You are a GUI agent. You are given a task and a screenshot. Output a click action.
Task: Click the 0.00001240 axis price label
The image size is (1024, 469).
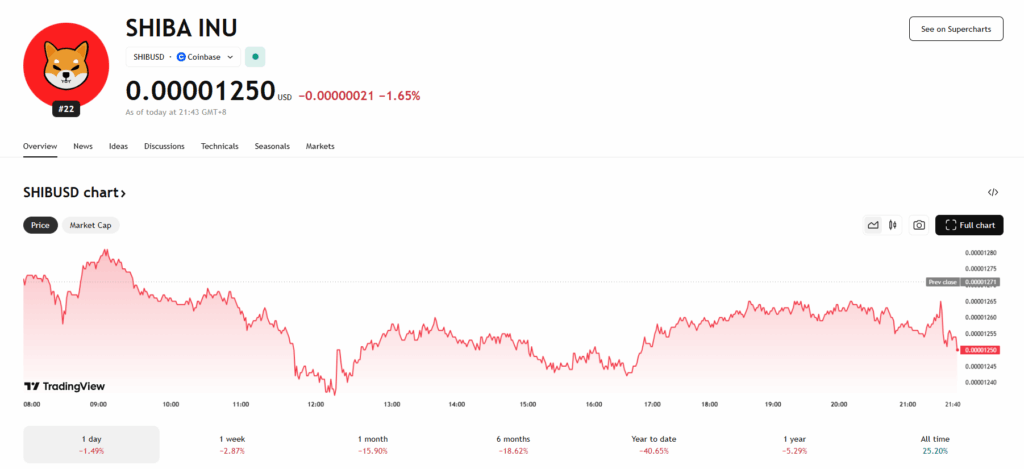point(980,382)
